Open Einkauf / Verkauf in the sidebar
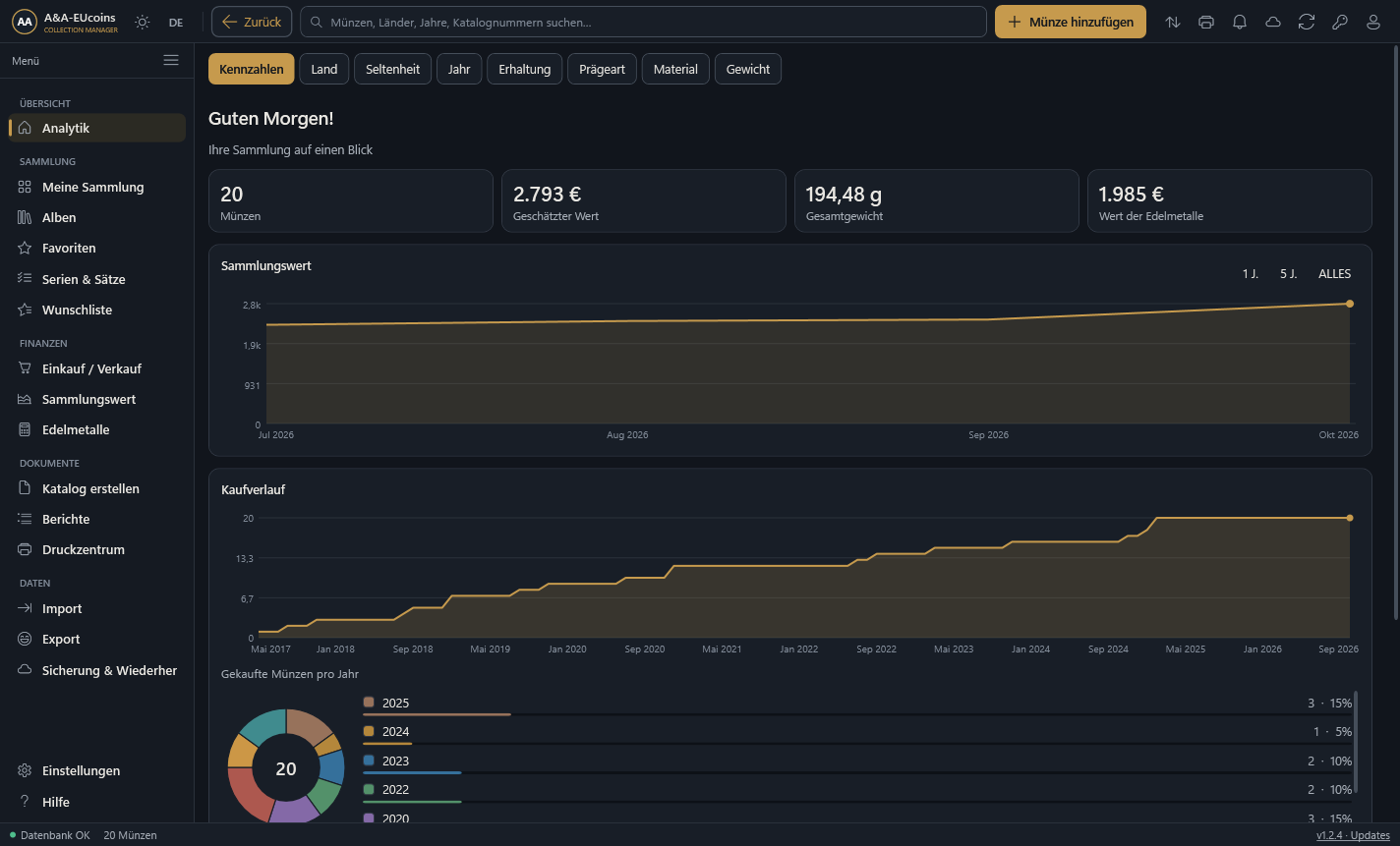 coord(97,368)
